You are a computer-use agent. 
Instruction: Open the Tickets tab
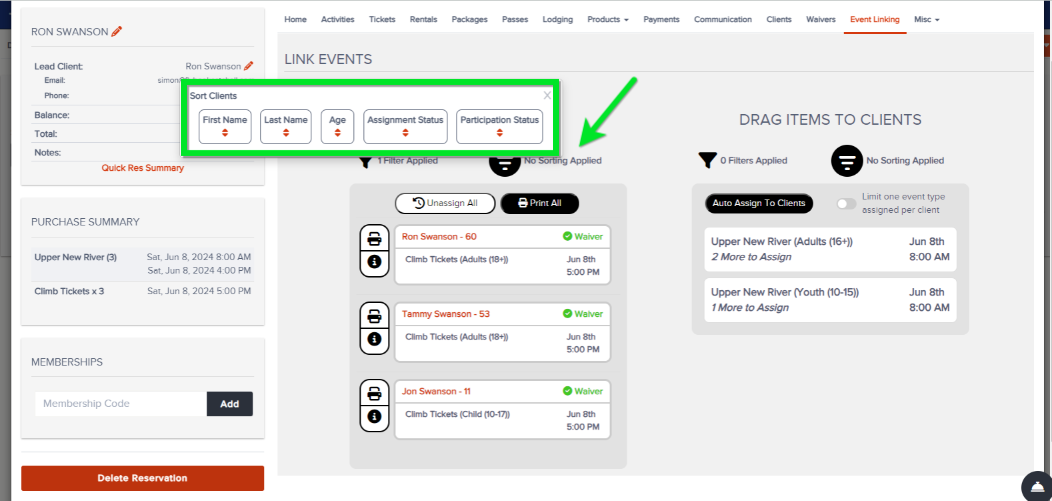(382, 19)
